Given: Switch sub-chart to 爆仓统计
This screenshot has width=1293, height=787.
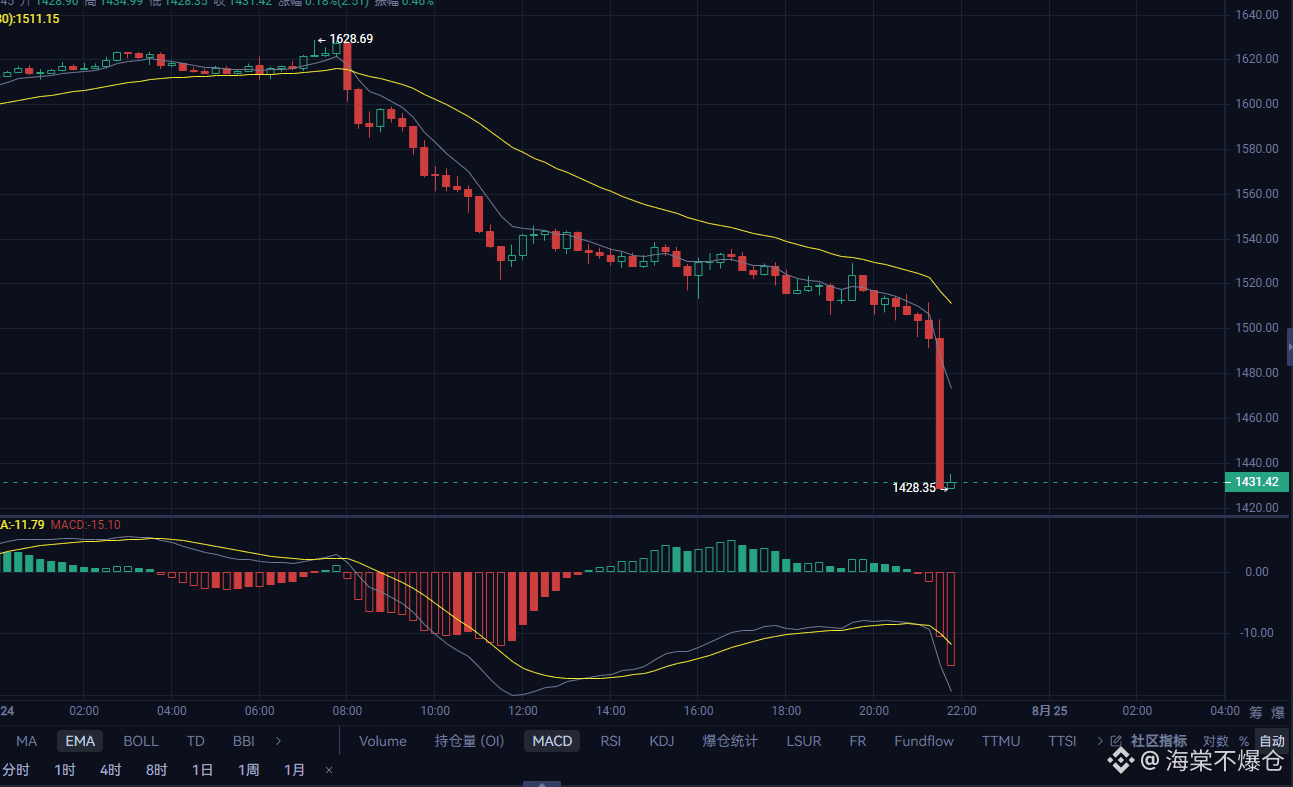Looking at the screenshot, I should click(x=730, y=741).
